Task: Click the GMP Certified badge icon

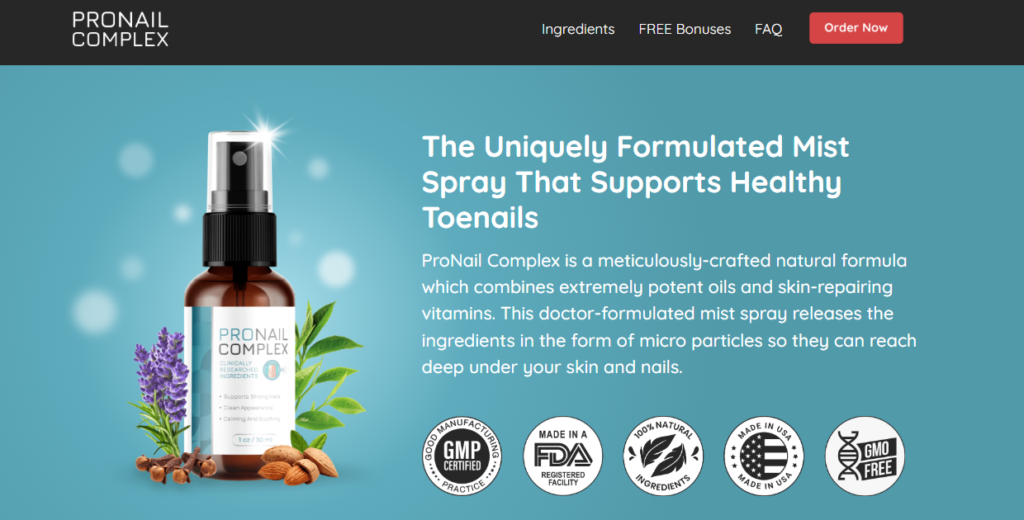Action: click(462, 455)
